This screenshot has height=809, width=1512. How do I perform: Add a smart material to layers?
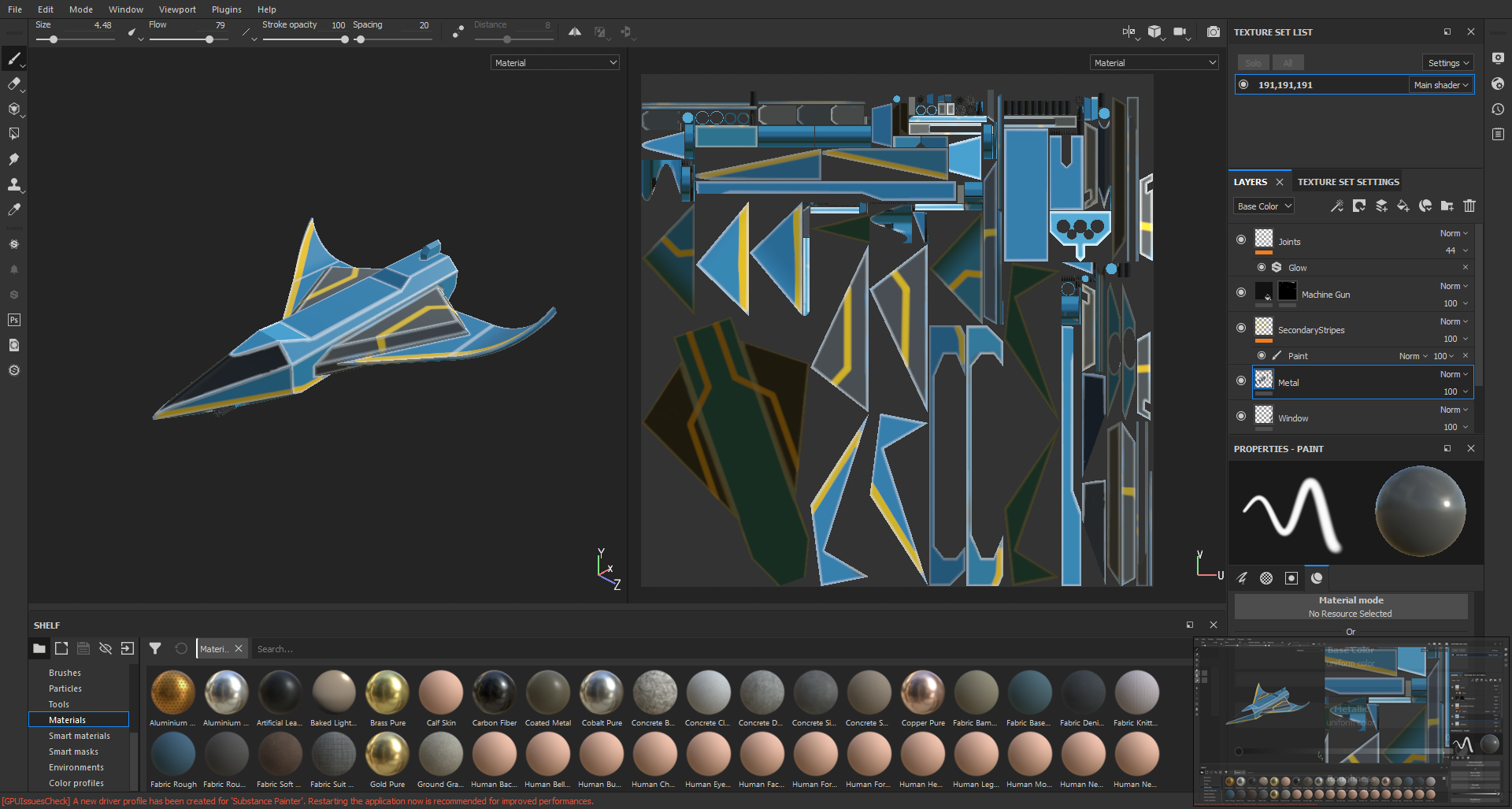tap(1425, 206)
